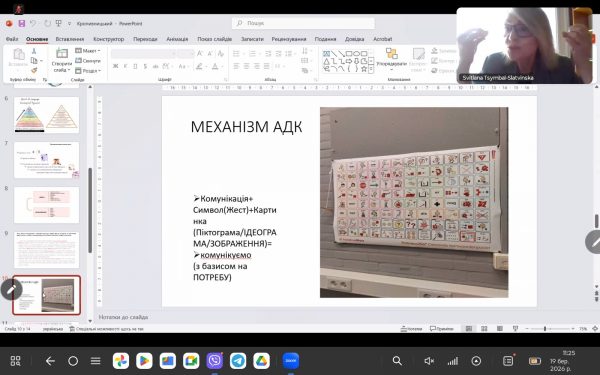Expand the Section (Розділ) dropdown
Screen dimensions: 600x375
(88, 71)
